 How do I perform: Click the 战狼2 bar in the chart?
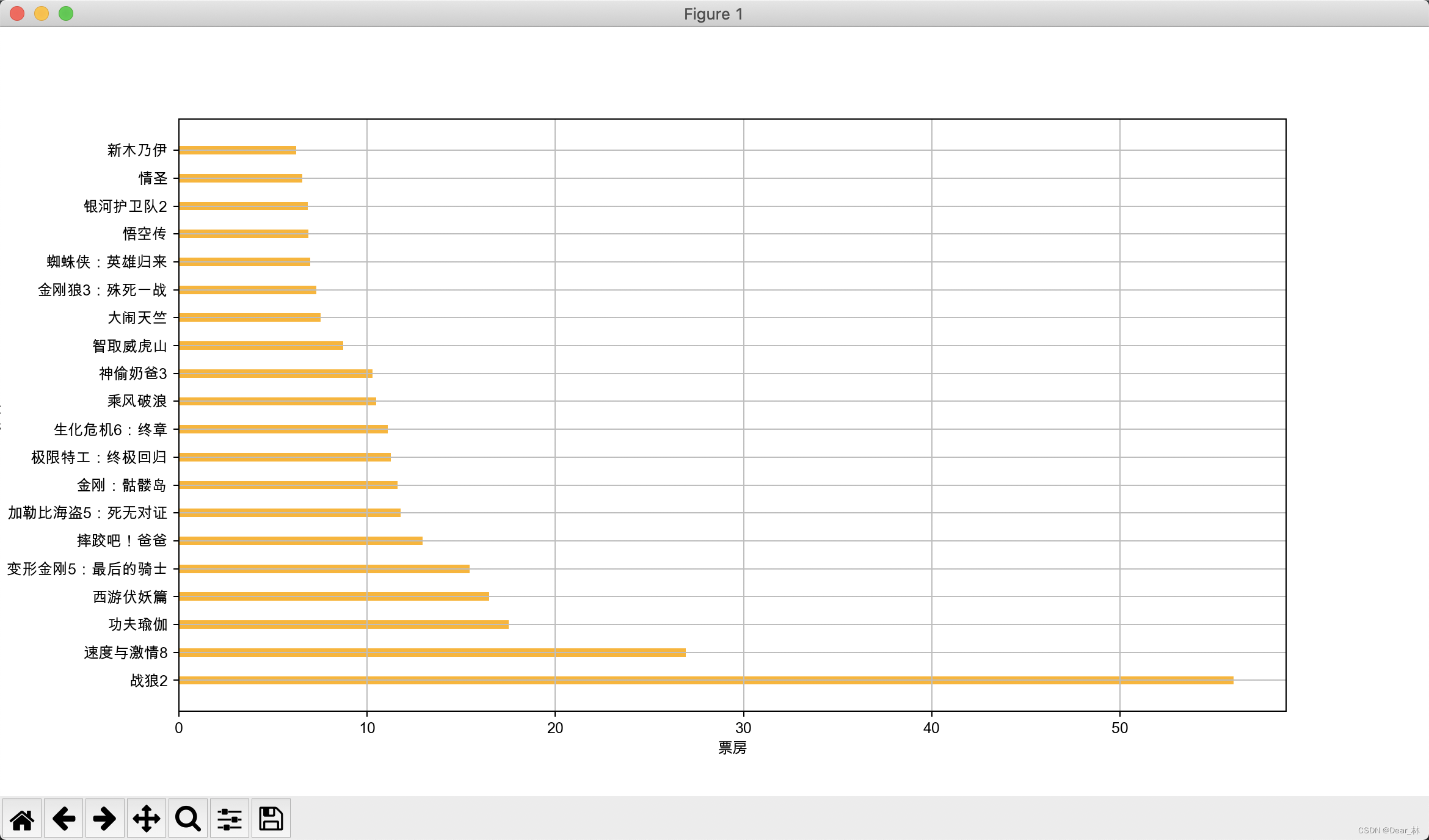point(705,680)
